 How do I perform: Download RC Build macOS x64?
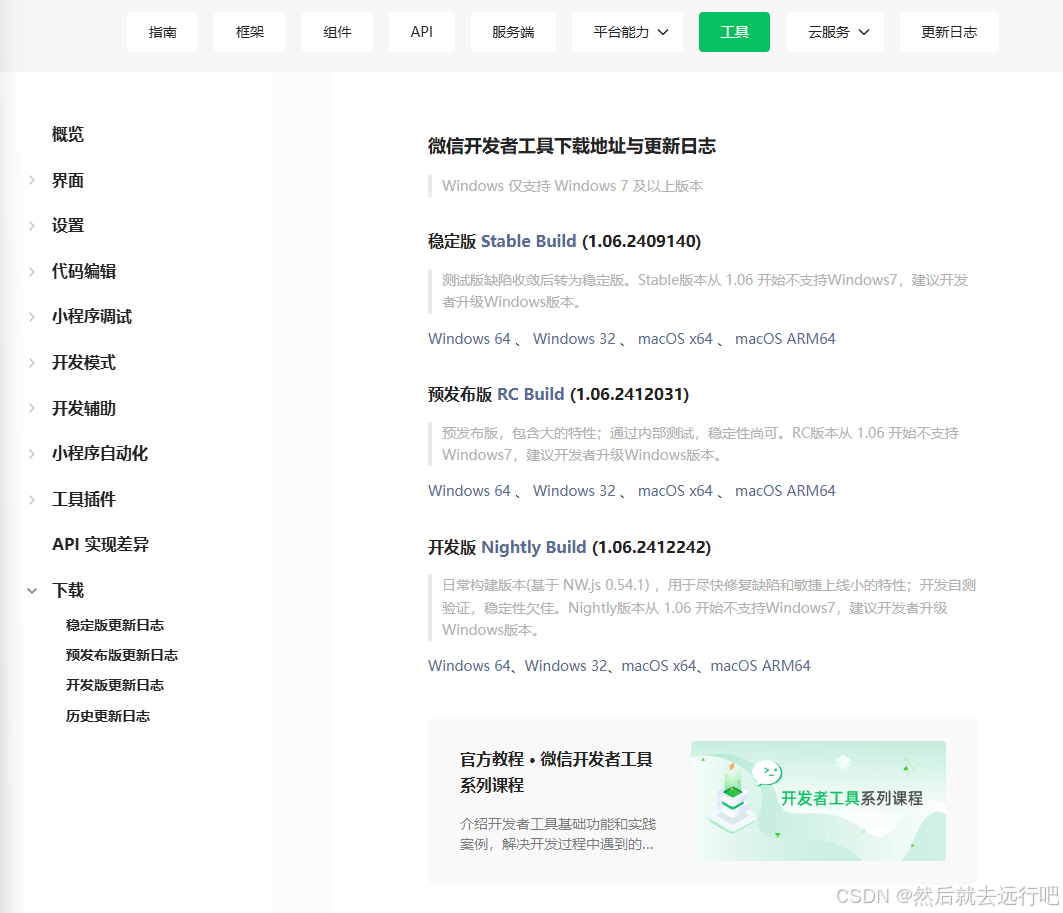coord(675,491)
